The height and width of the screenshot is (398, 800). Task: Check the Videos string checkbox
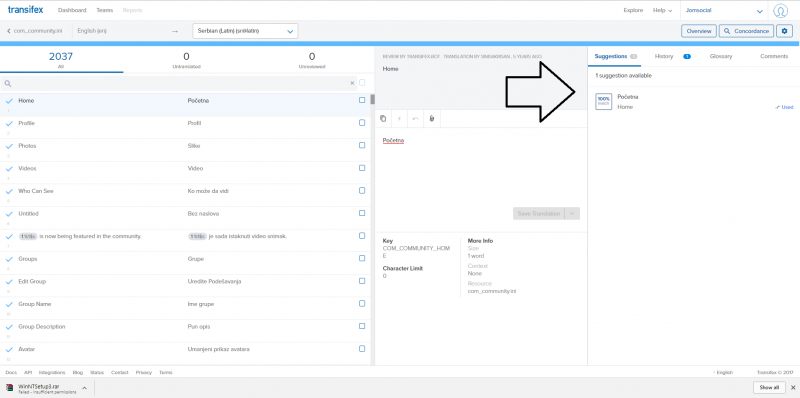362,168
